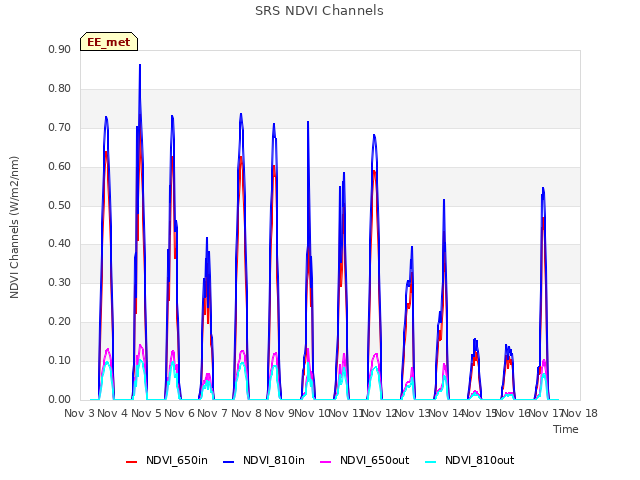
Task: Click the blue NDVI_810in legend swatch
Action: tap(229, 462)
